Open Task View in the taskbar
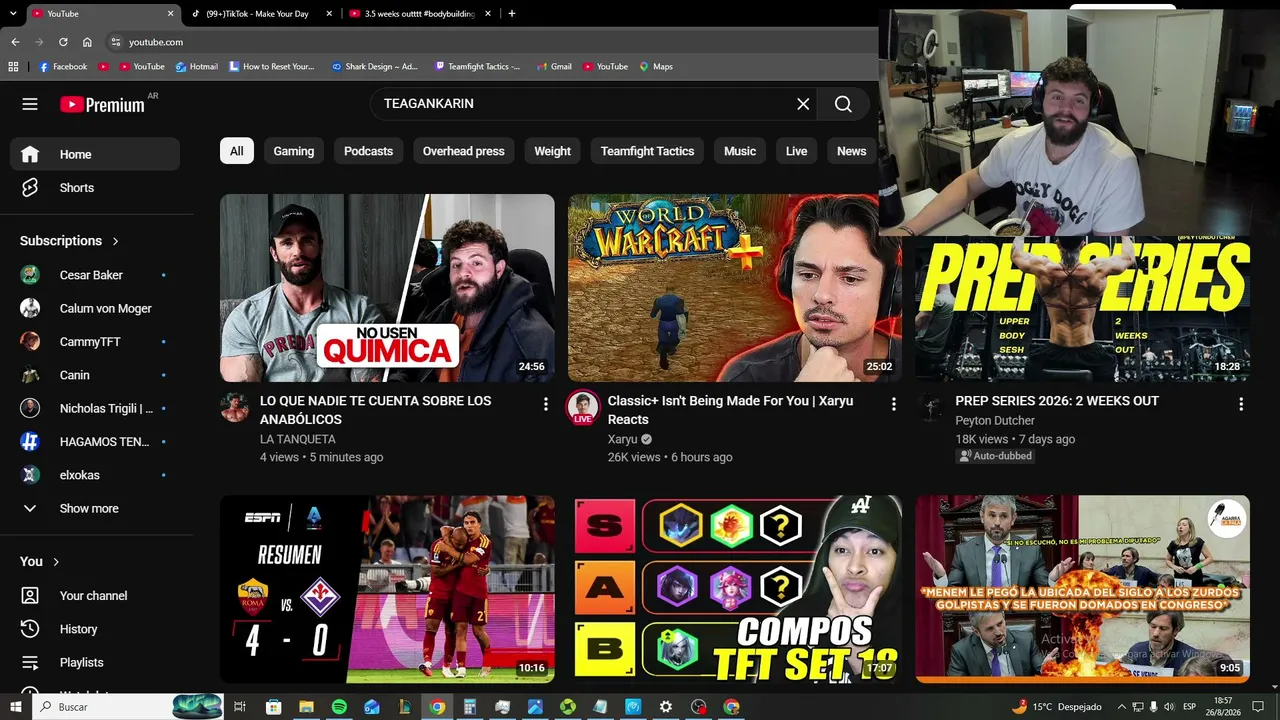Viewport: 1280px width, 720px height. click(x=240, y=707)
